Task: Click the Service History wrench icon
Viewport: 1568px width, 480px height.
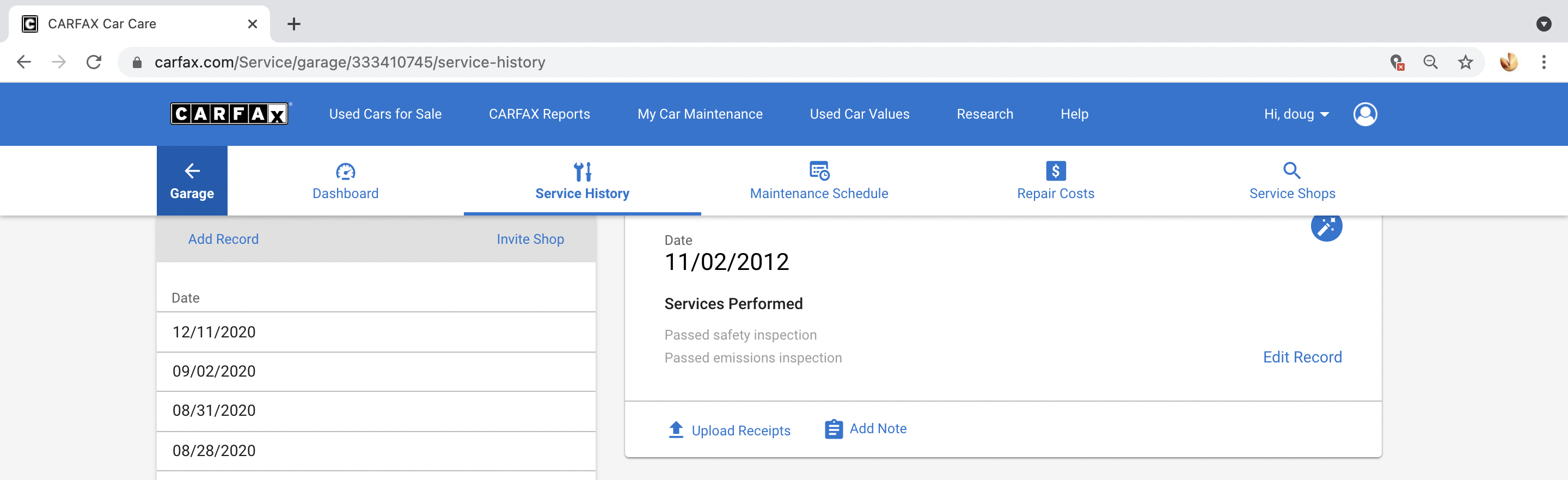Action: pos(582,171)
